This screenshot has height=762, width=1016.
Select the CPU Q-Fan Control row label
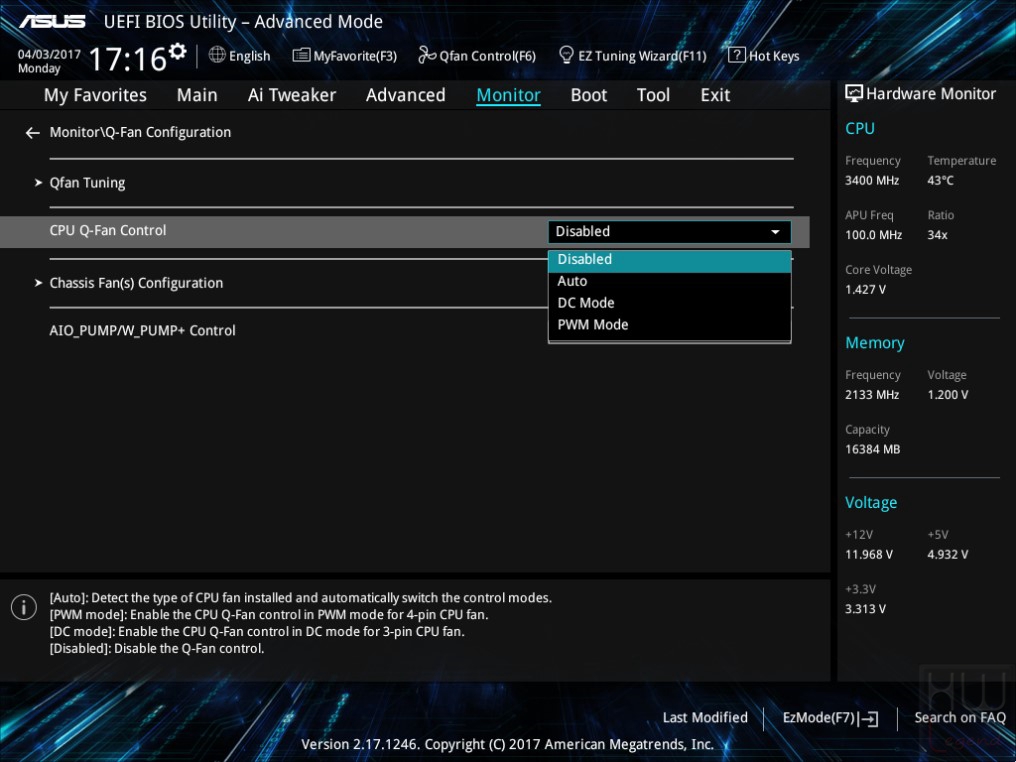coord(108,231)
